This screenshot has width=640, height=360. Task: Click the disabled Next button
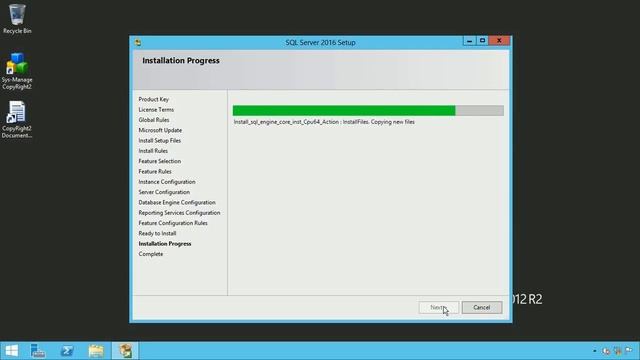click(x=438, y=307)
